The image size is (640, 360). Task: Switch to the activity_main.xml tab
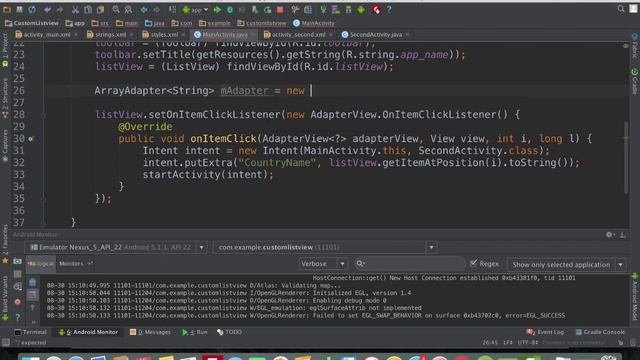click(x=47, y=35)
